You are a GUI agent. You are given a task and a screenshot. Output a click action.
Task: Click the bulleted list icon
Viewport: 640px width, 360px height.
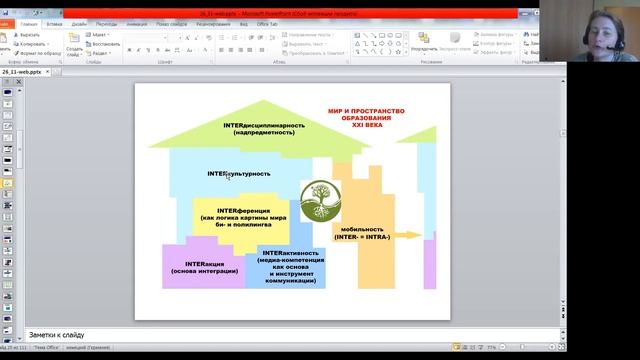click(222, 38)
